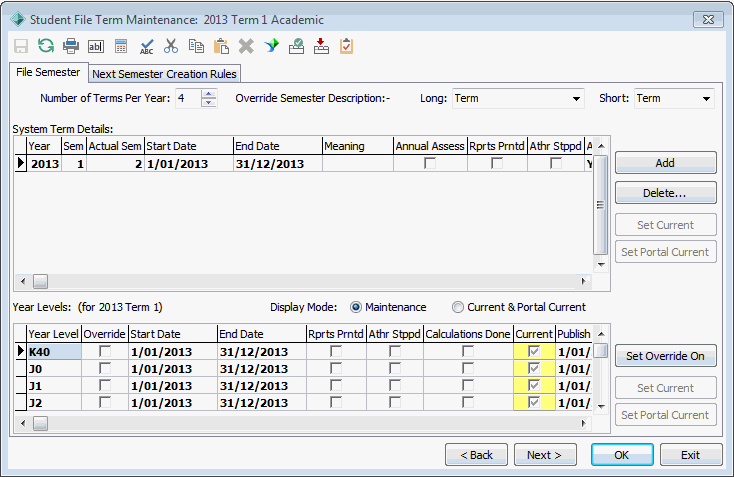Click the Cut scissors icon
734x477 pixels.
pos(171,46)
